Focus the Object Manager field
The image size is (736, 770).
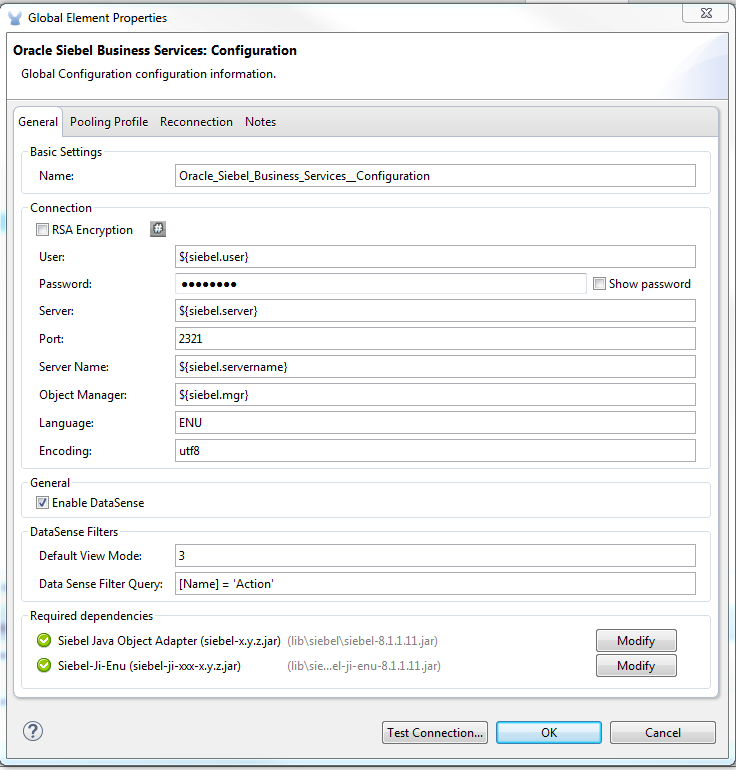[435, 394]
